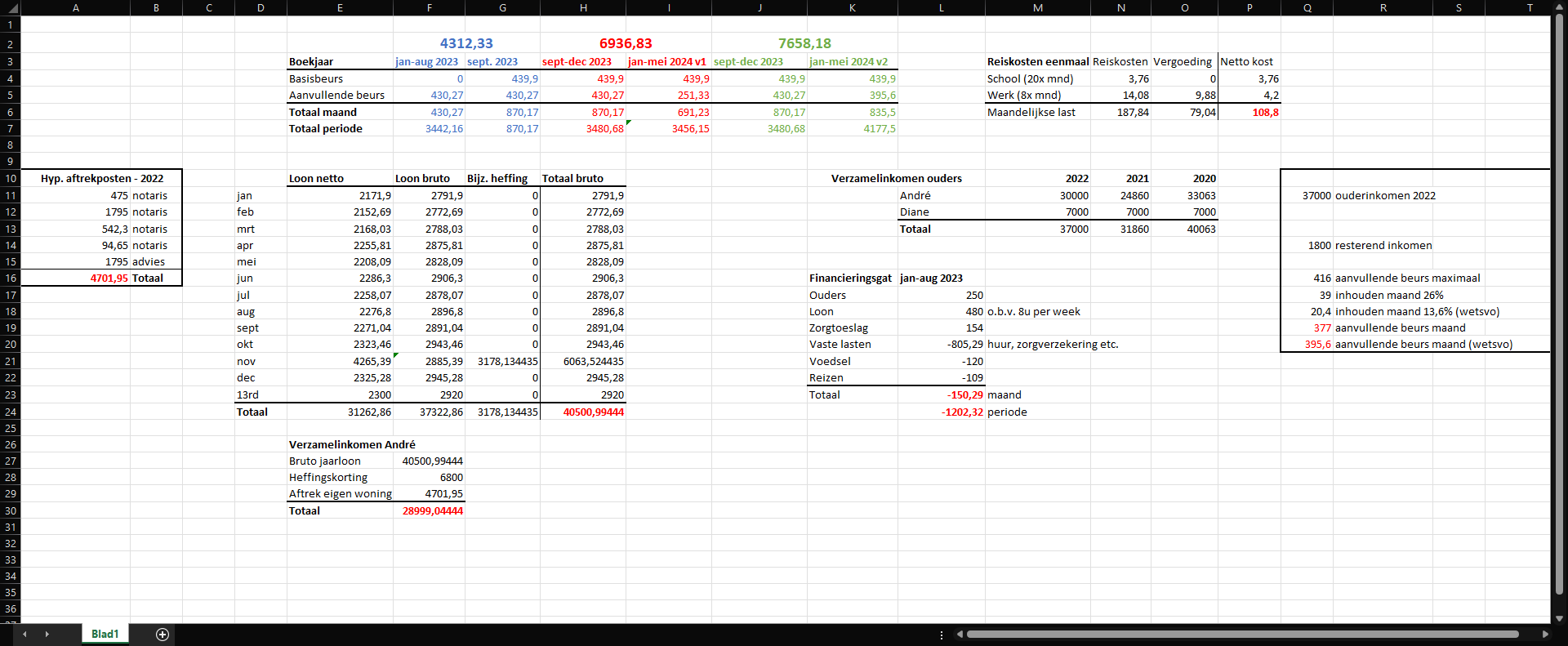Select the 'Reiskosten eenmaal' header cell
This screenshot has width=1568, height=646.
point(1037,61)
